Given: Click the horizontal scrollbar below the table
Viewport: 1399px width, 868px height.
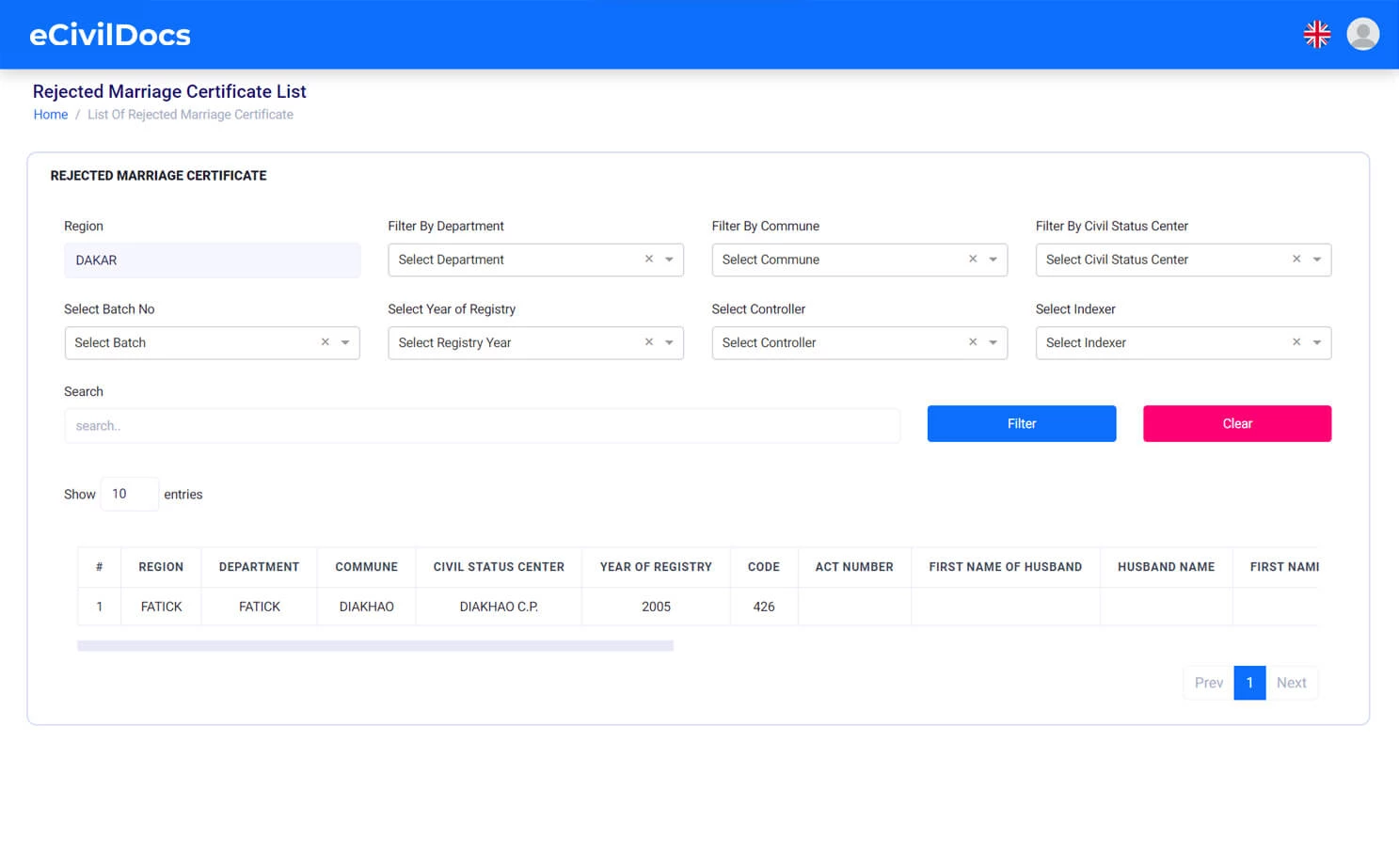Looking at the screenshot, I should tap(374, 645).
